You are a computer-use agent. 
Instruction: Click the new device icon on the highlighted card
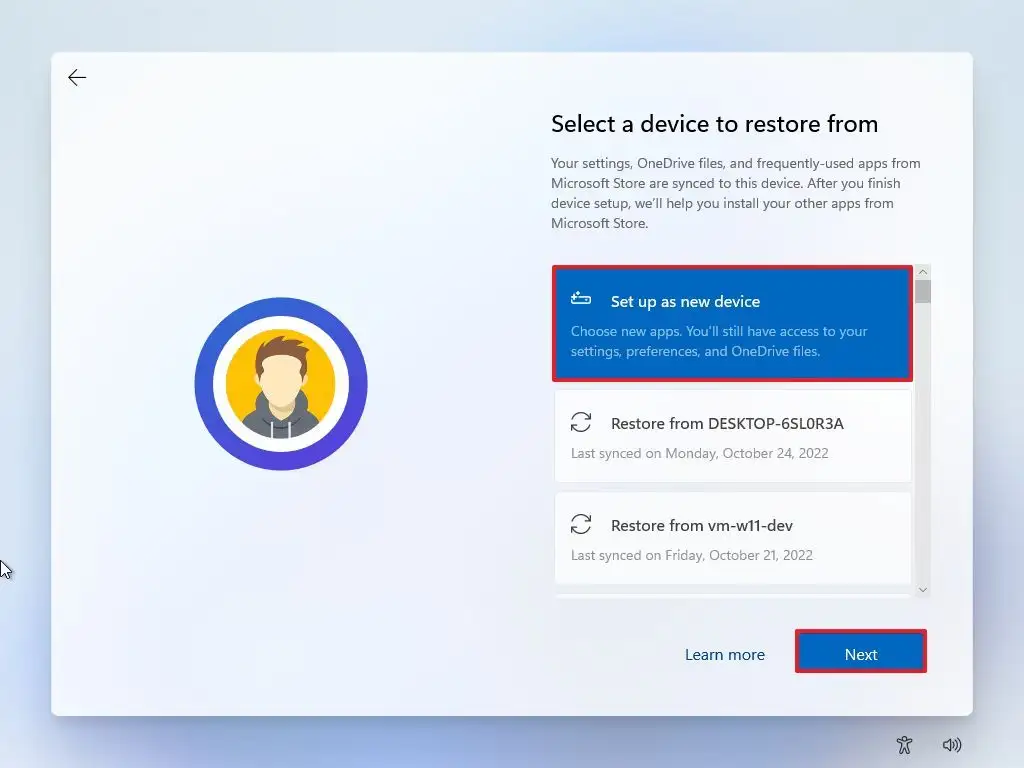coord(580,298)
